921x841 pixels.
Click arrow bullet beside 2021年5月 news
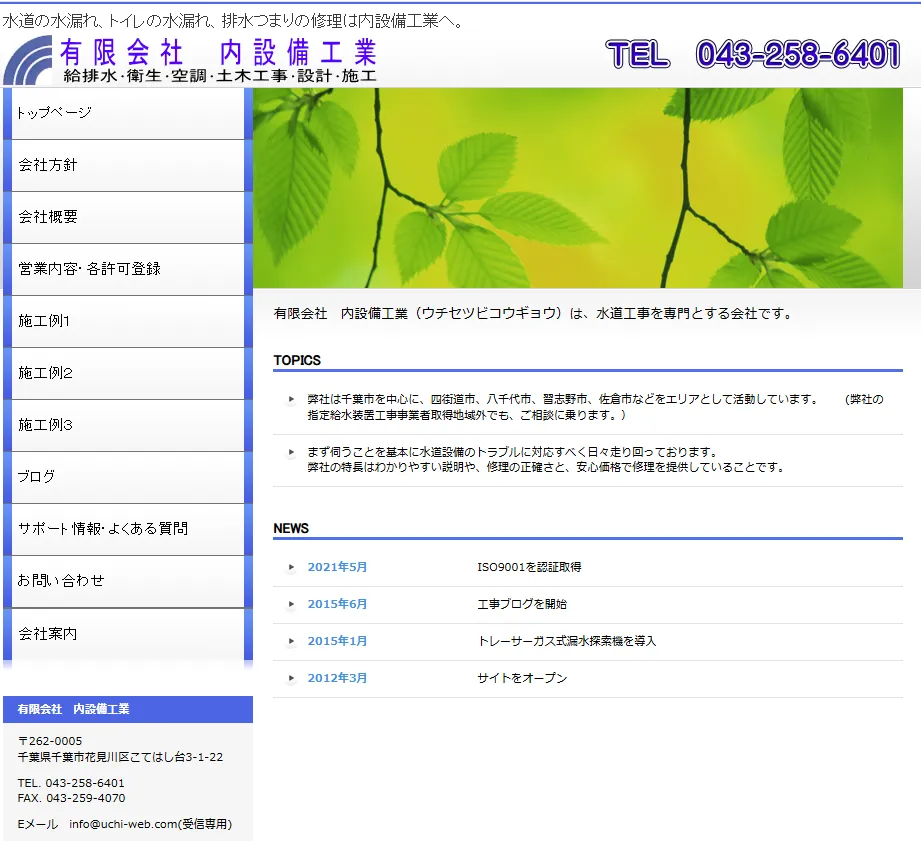(x=291, y=567)
